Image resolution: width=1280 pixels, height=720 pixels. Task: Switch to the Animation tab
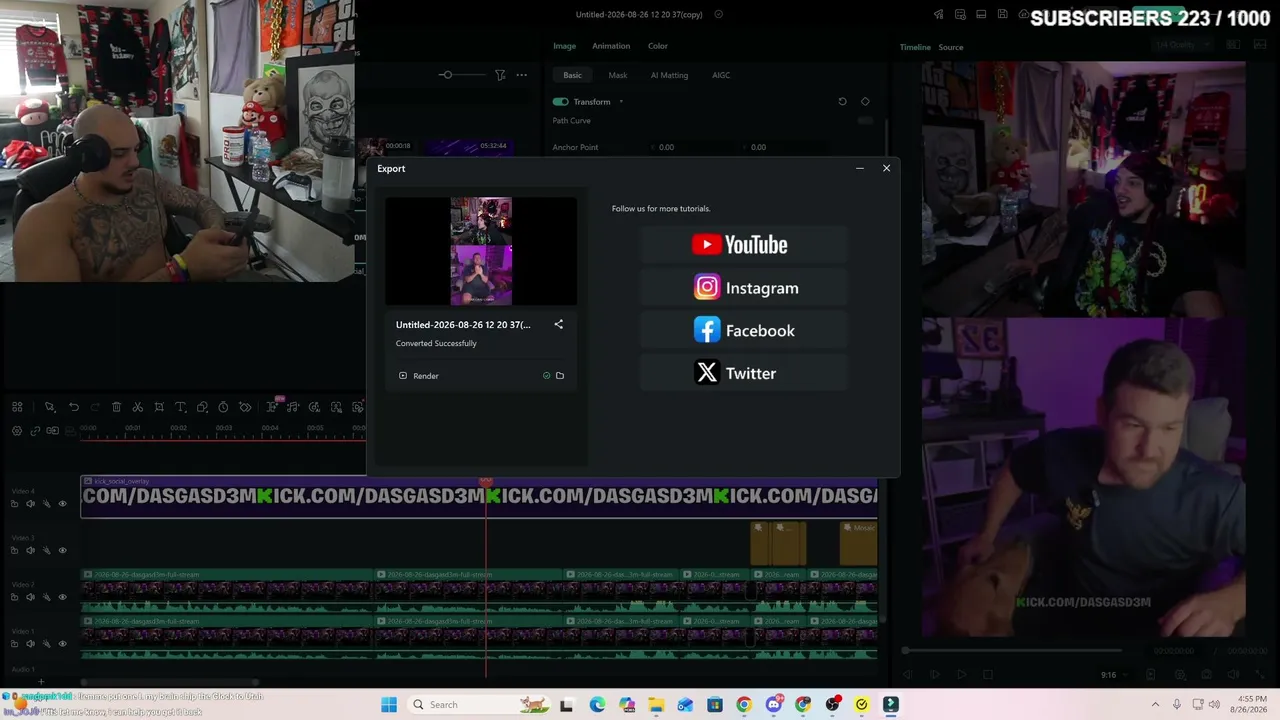point(611,46)
